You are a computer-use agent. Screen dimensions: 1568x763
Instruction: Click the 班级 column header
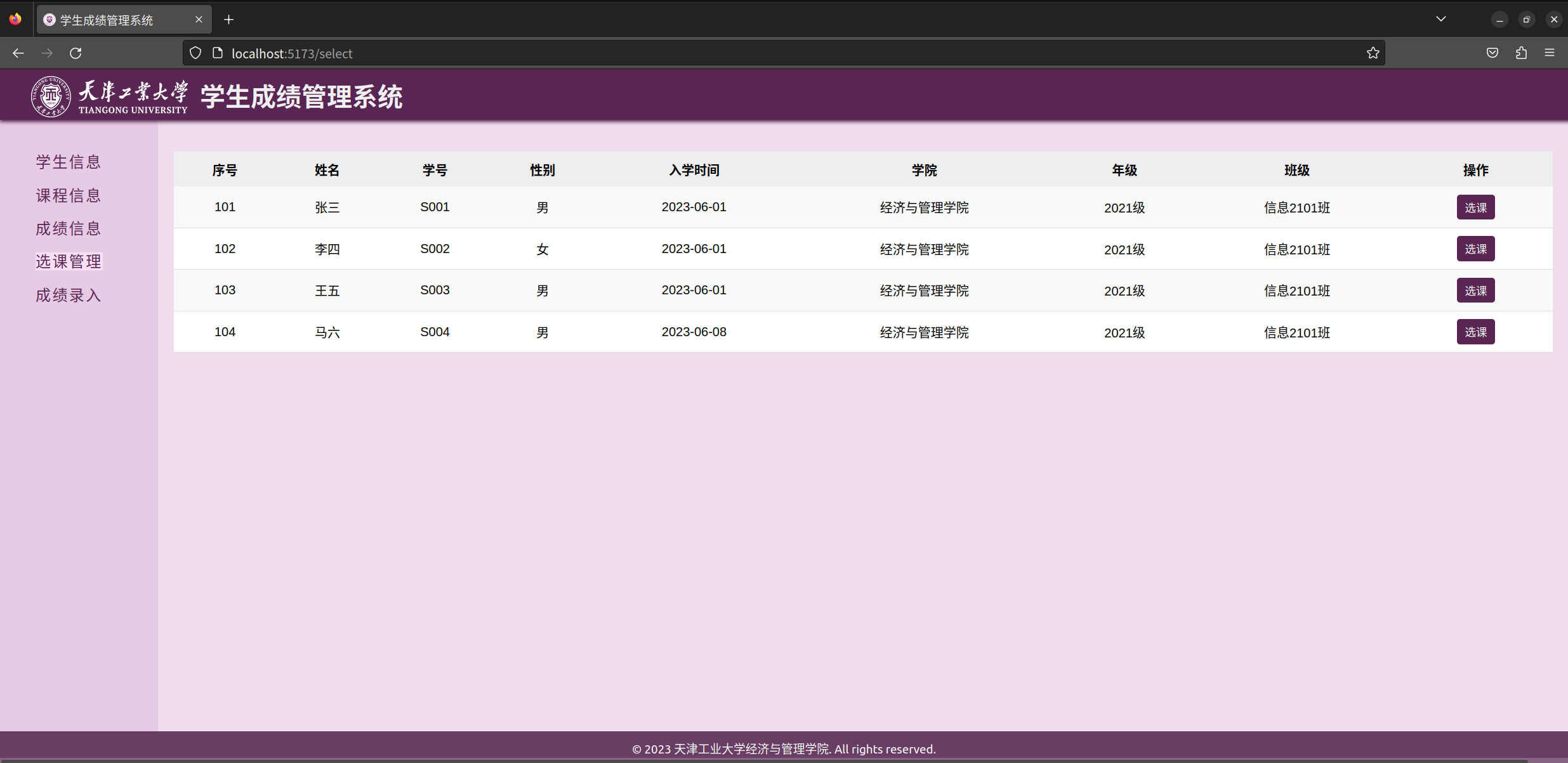pyautogui.click(x=1297, y=170)
